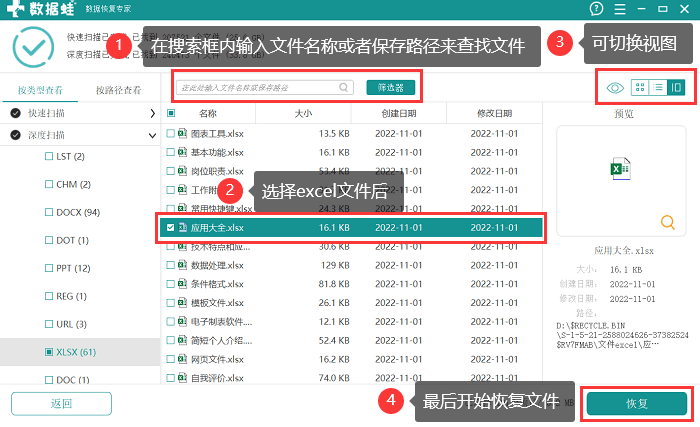Check the box for 数据处理.xlsx
This screenshot has height=427, width=700.
pos(170,265)
